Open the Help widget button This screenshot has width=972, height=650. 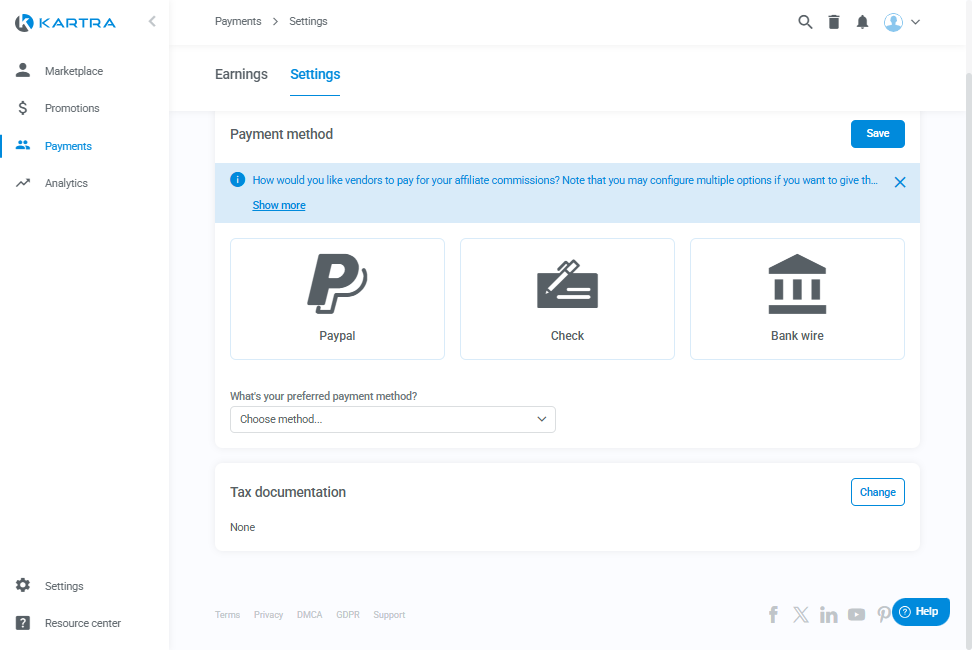tap(921, 612)
